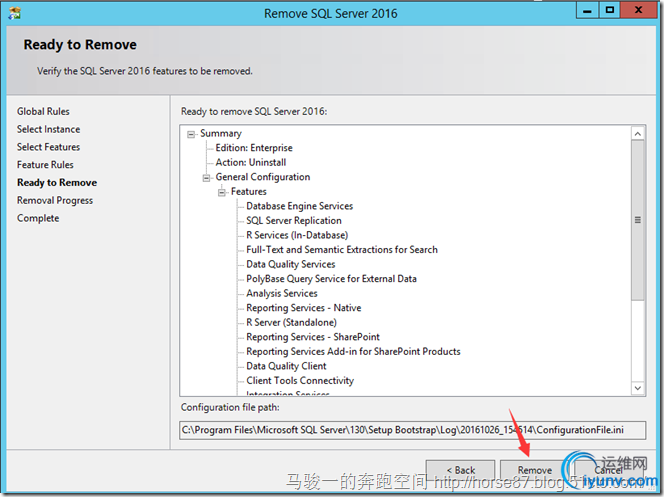Maximize the Remove SQL Server window

pyautogui.click(x=610, y=11)
